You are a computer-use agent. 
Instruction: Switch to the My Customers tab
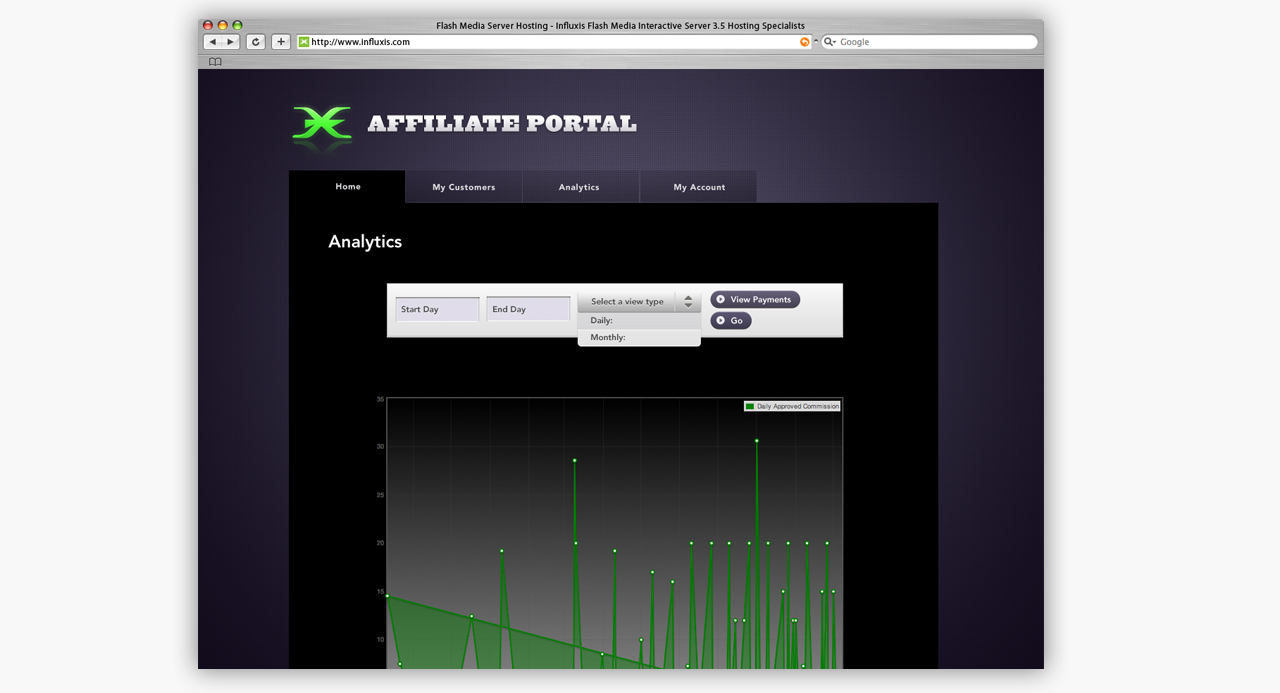point(463,186)
